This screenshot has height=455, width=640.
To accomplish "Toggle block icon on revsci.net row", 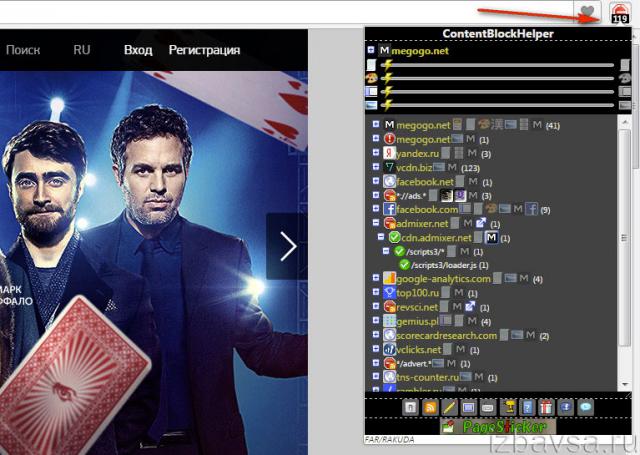I will (390, 306).
